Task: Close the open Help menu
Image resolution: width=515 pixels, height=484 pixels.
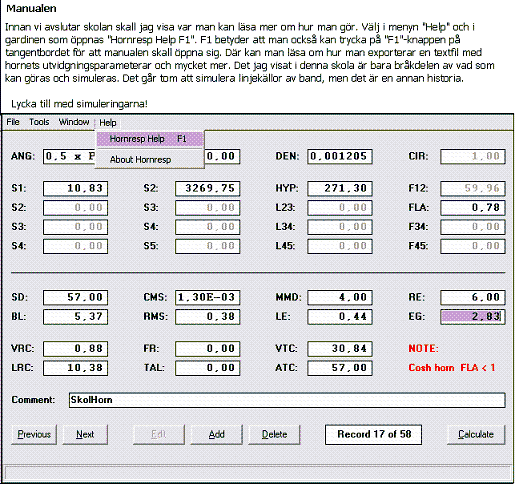Action: 108,123
